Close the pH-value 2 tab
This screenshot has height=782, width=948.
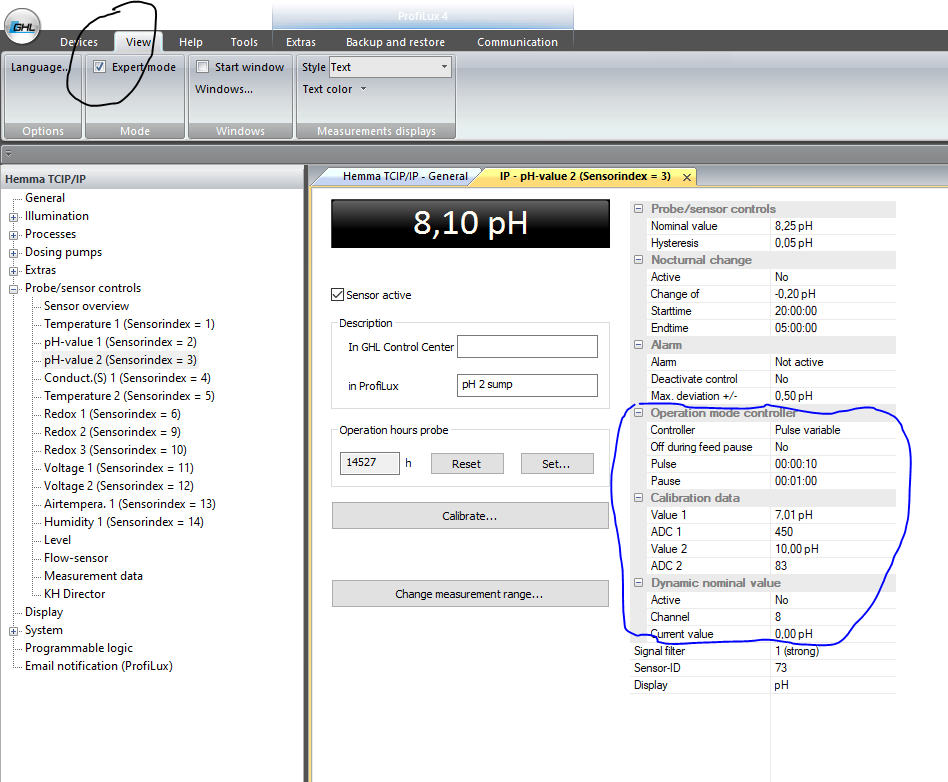click(x=687, y=177)
